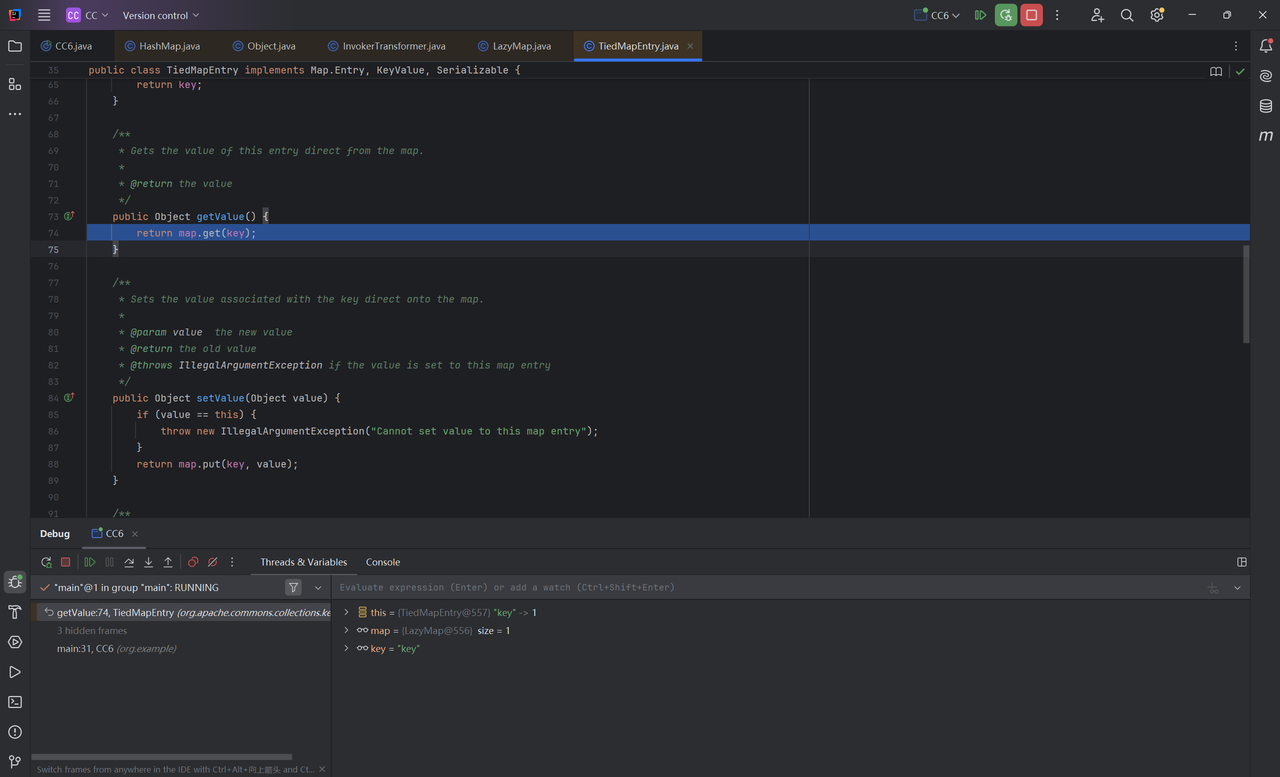Expand the 'map' LazyMap variable node
Viewport: 1280px width, 777px height.
pos(347,630)
